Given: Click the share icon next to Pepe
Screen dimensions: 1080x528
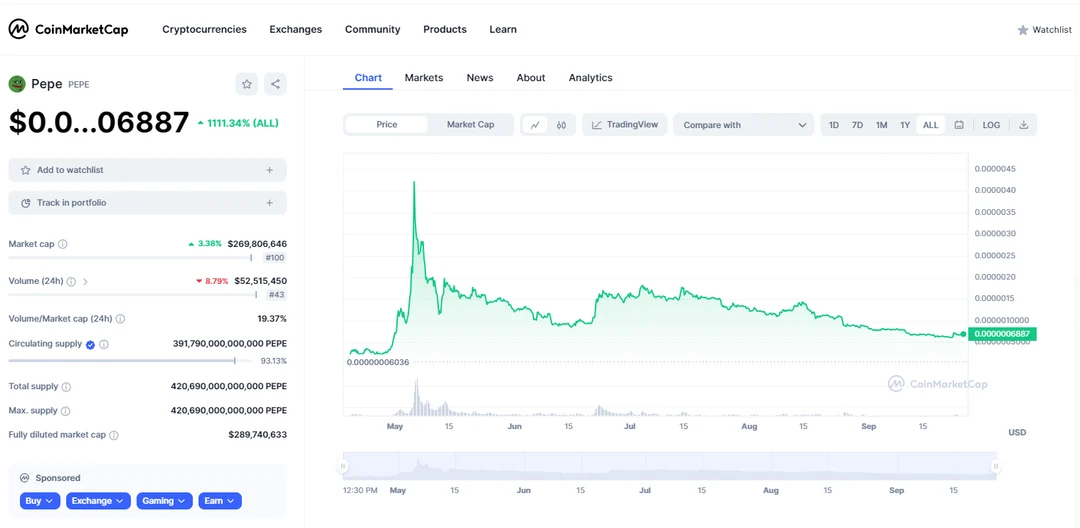Looking at the screenshot, I should click(x=275, y=84).
